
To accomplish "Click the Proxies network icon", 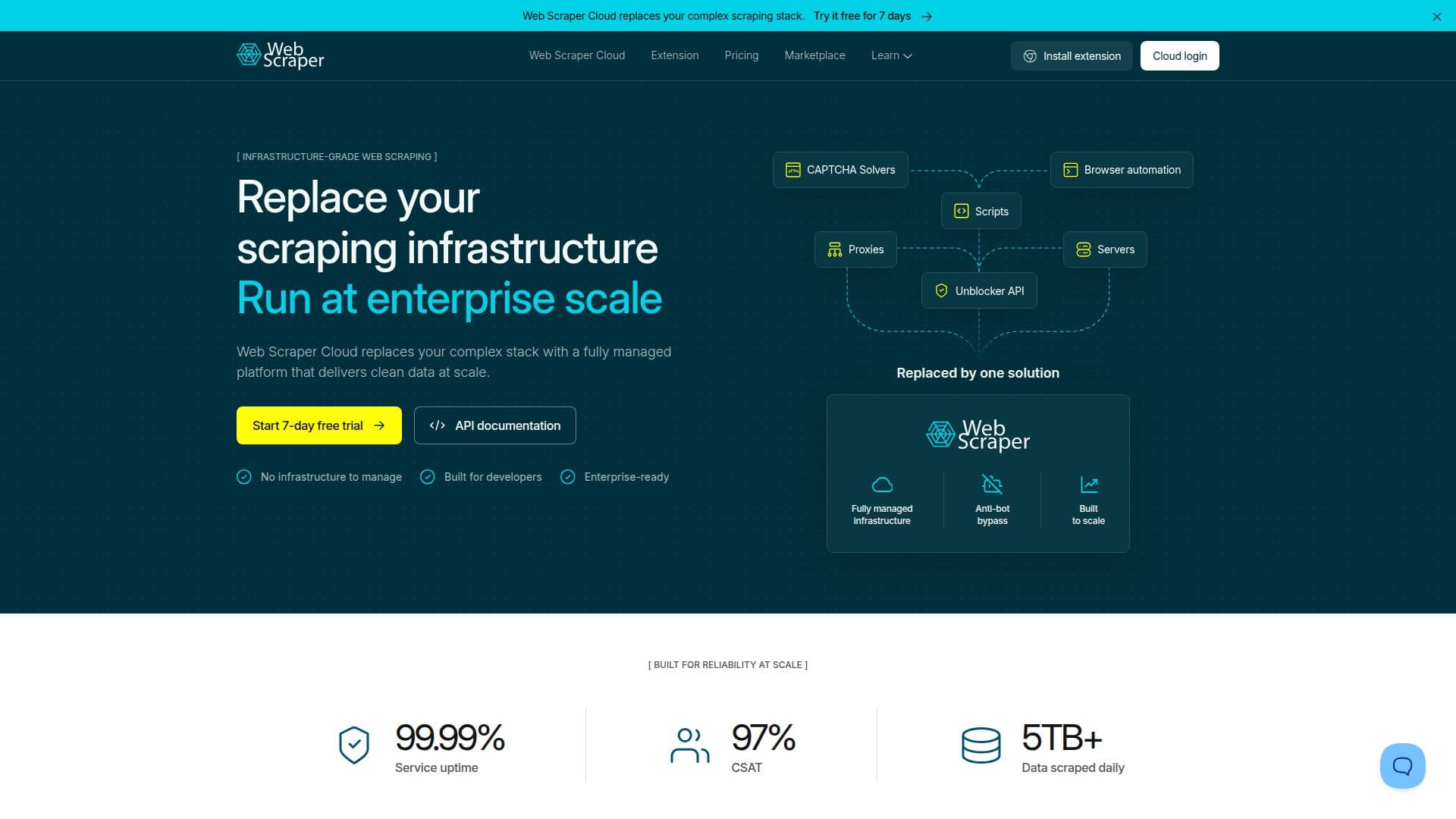I will (x=834, y=249).
